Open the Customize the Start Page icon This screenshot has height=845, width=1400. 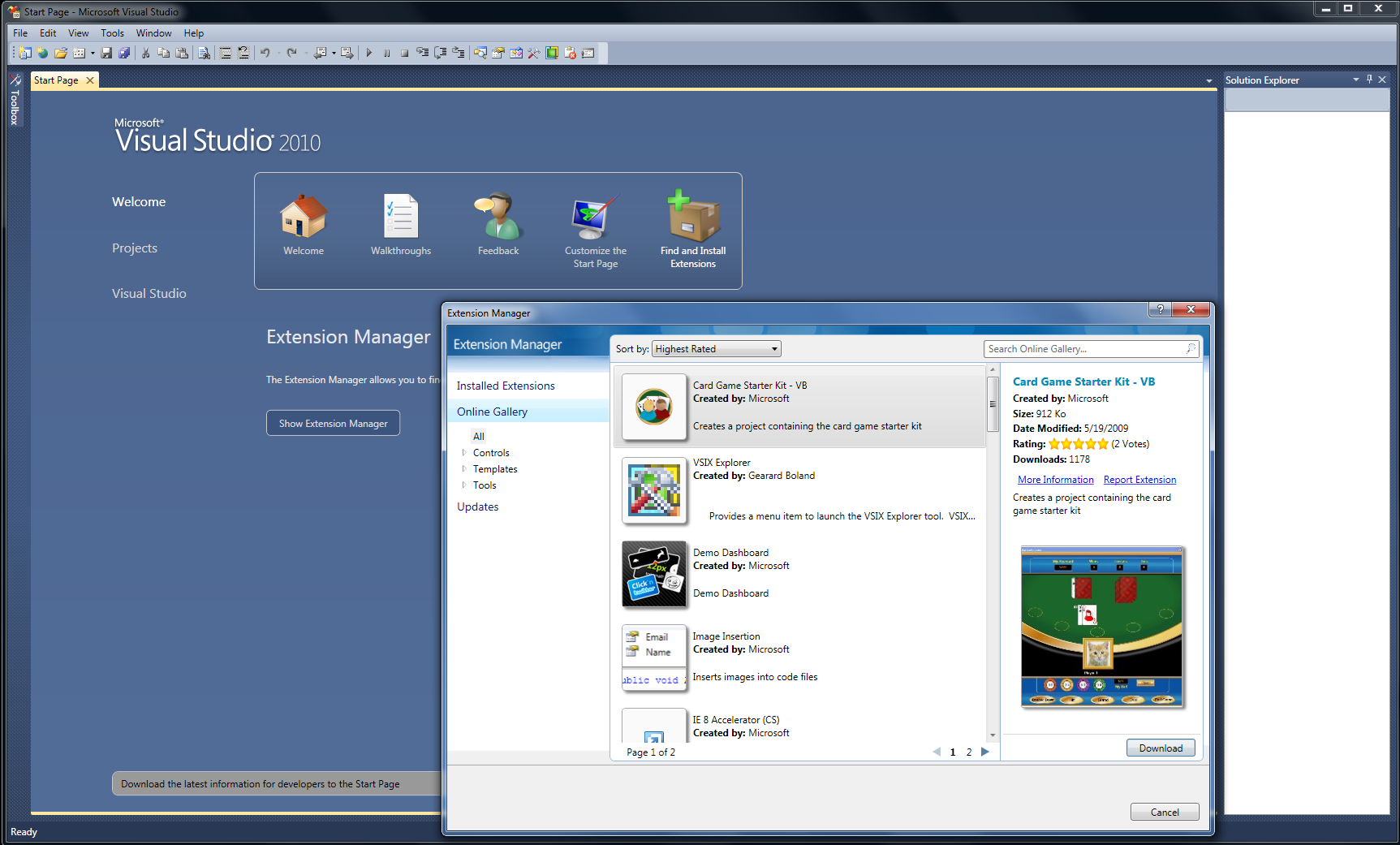tap(596, 218)
